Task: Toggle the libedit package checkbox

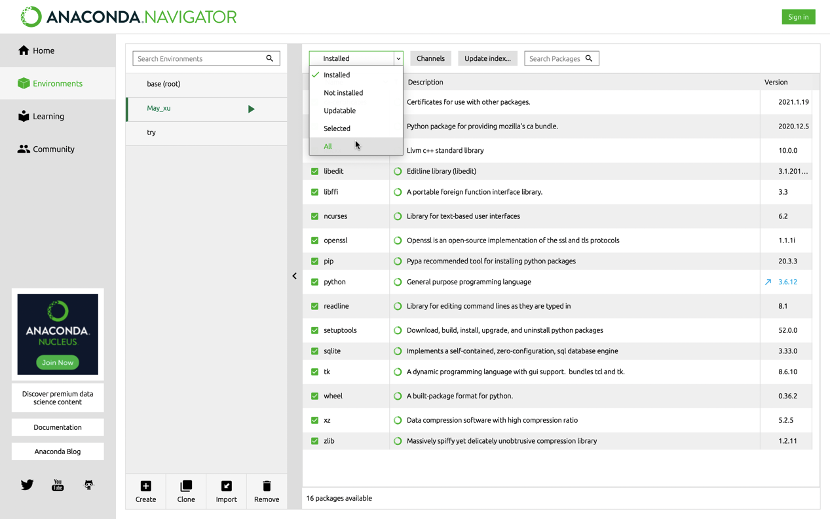Action: tap(314, 171)
